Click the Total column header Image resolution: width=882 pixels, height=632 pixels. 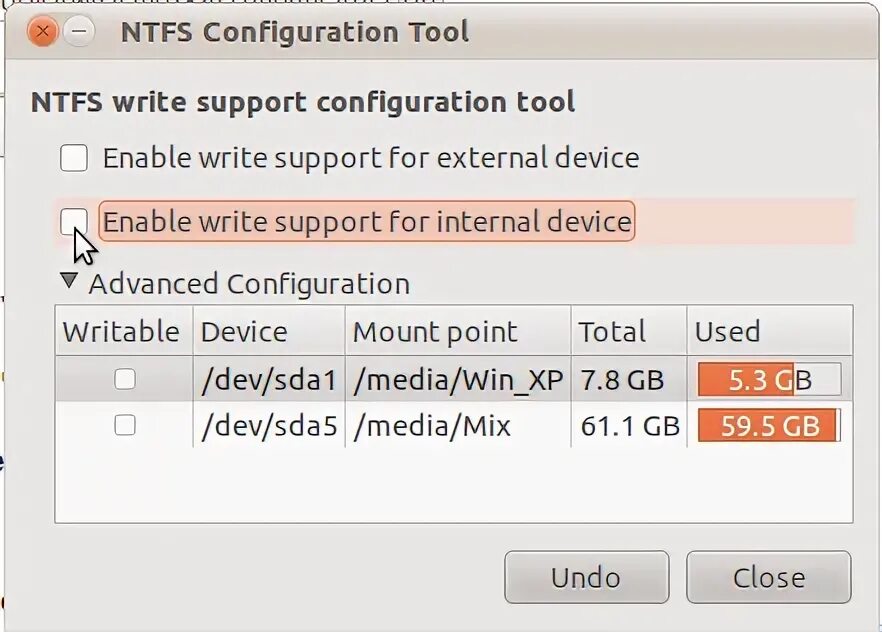[613, 332]
